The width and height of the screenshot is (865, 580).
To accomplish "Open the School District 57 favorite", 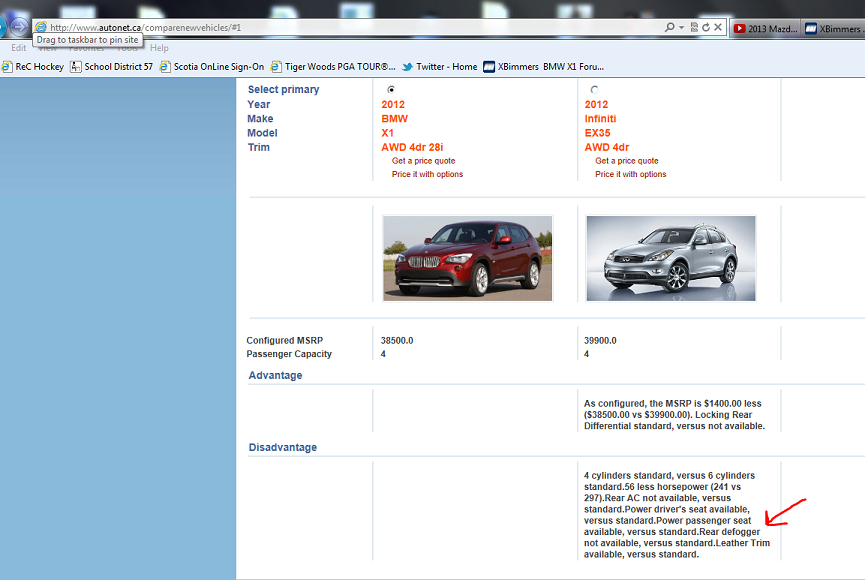I will click(x=111, y=67).
